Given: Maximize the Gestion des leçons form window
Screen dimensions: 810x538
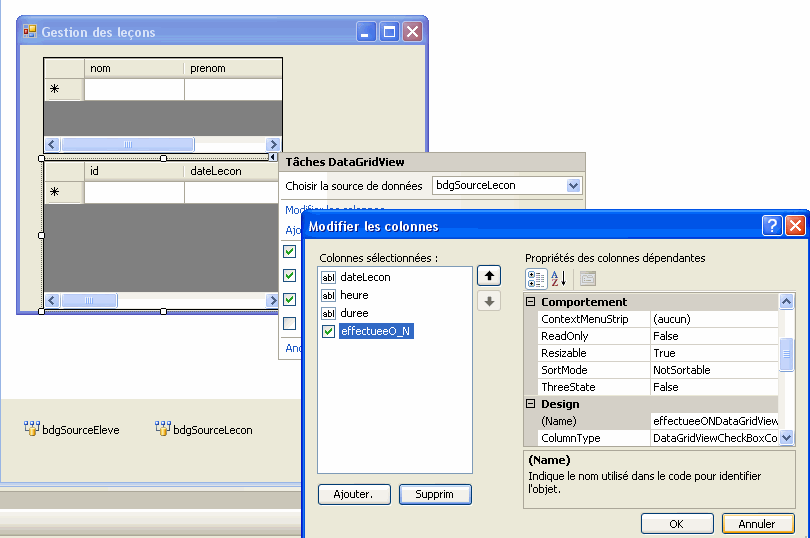Looking at the screenshot, I should tap(390, 32).
